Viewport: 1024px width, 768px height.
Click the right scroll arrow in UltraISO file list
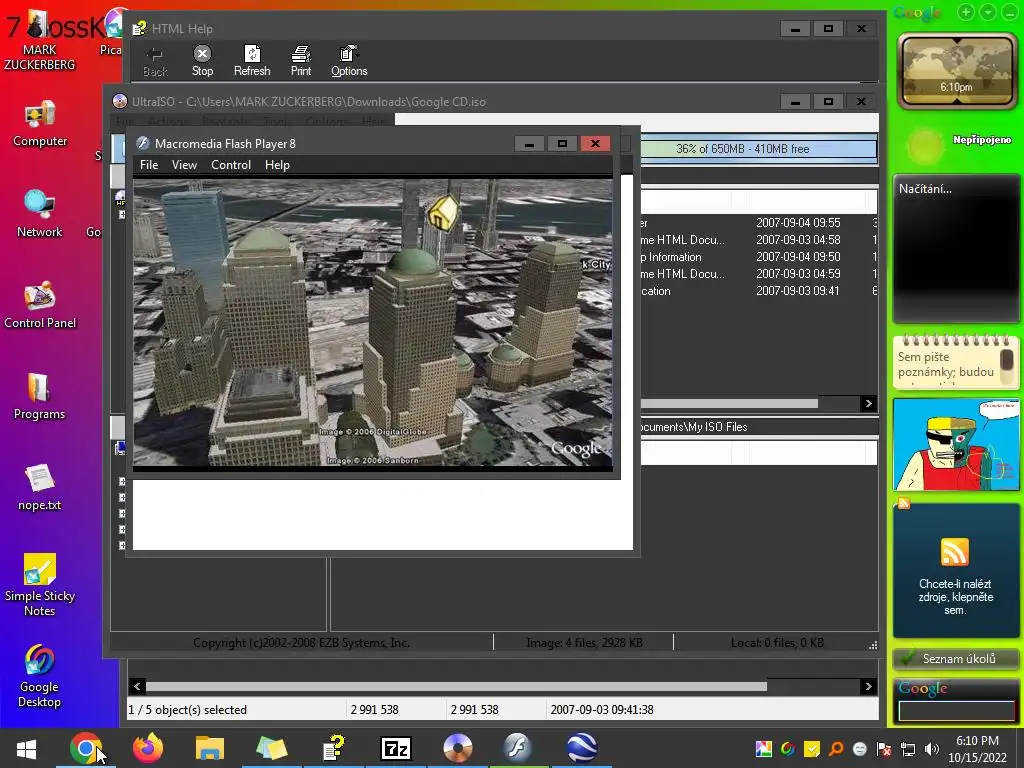click(x=868, y=404)
